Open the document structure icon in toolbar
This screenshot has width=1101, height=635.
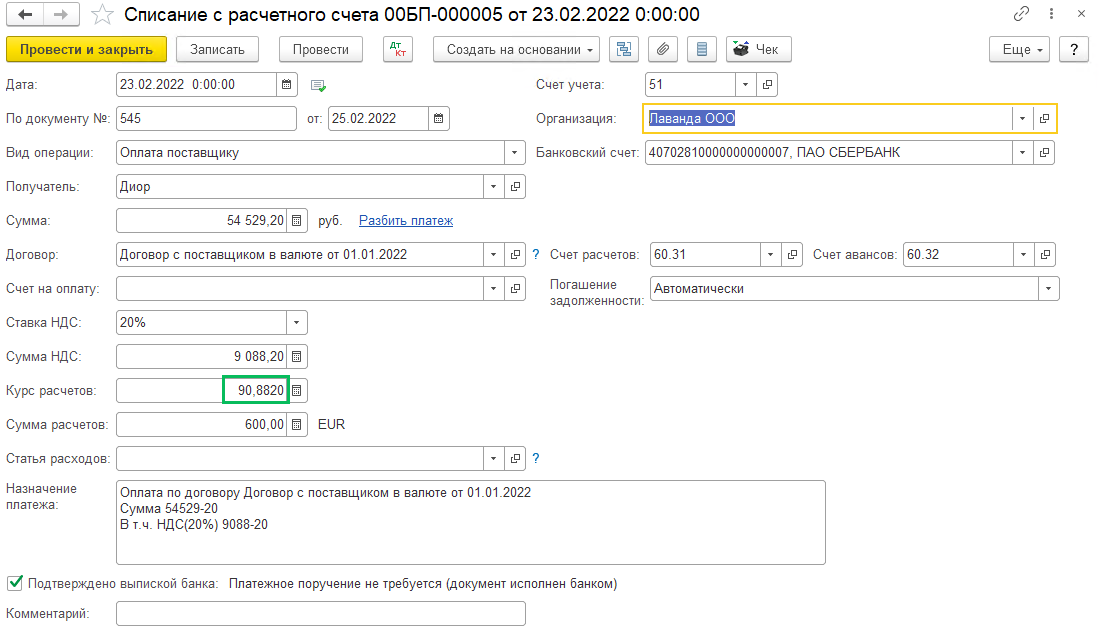(x=625, y=50)
